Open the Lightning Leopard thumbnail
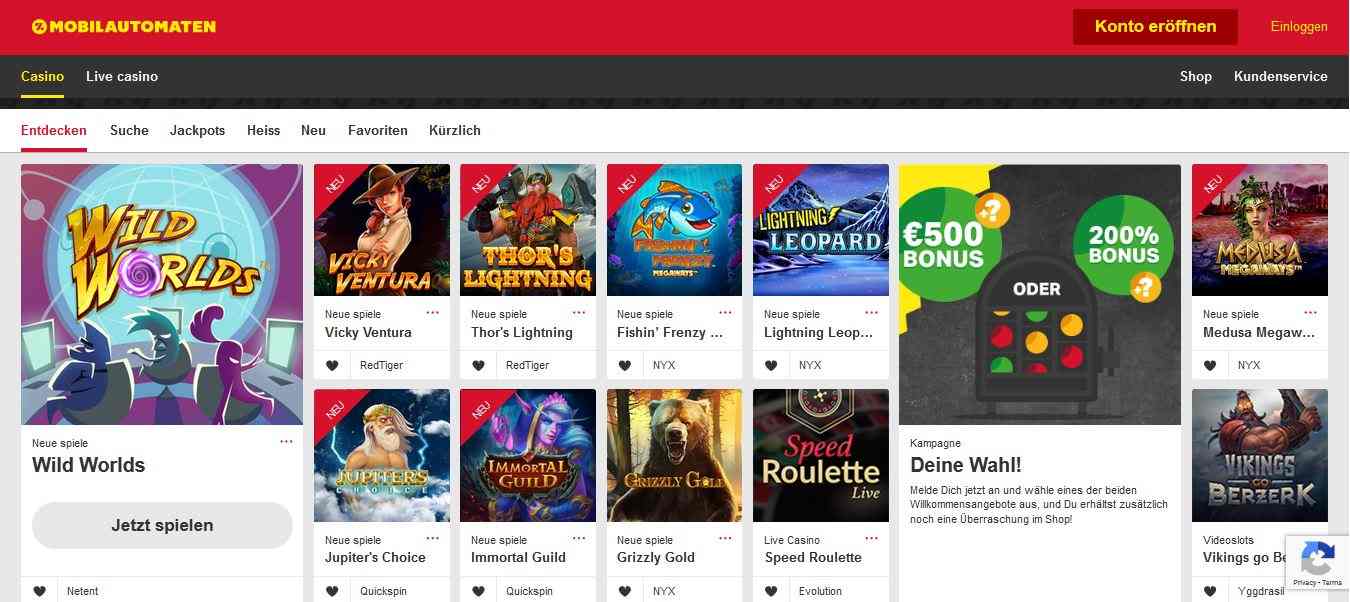Screen dimensions: 1350x602 pos(821,230)
